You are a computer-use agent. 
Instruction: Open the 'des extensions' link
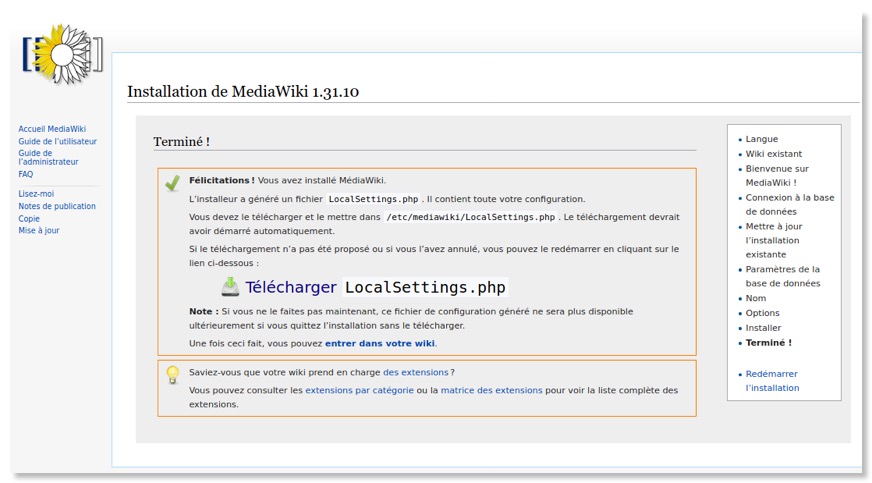coord(415,372)
